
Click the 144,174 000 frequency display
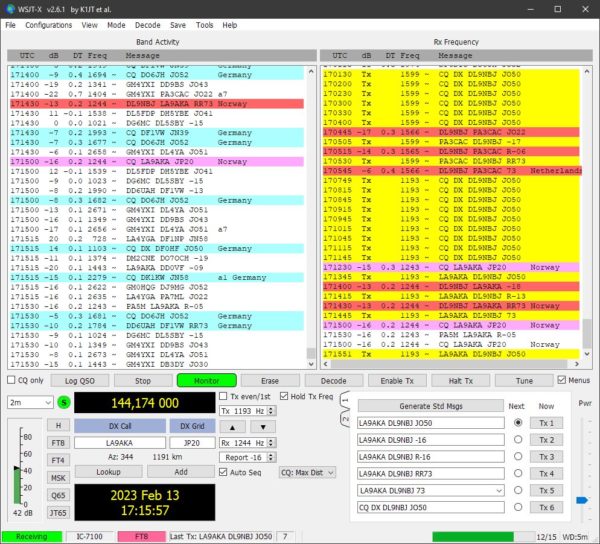[145, 403]
